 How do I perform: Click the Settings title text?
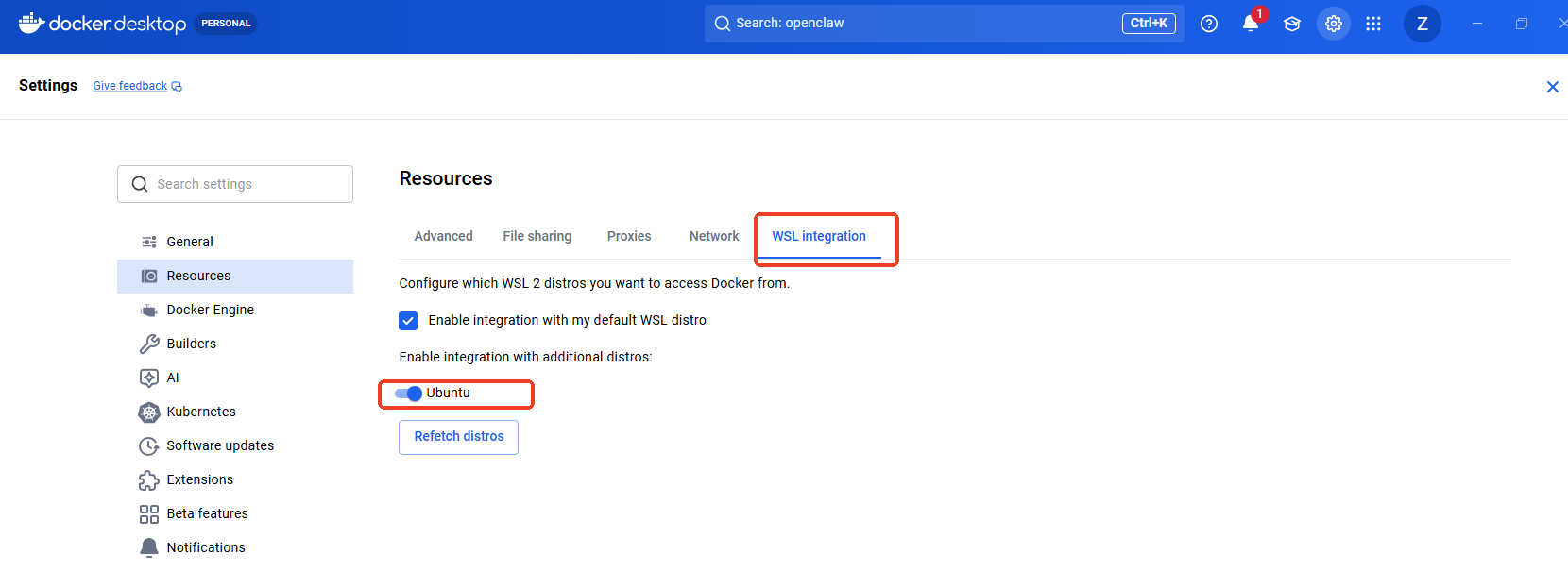pyautogui.click(x=48, y=85)
